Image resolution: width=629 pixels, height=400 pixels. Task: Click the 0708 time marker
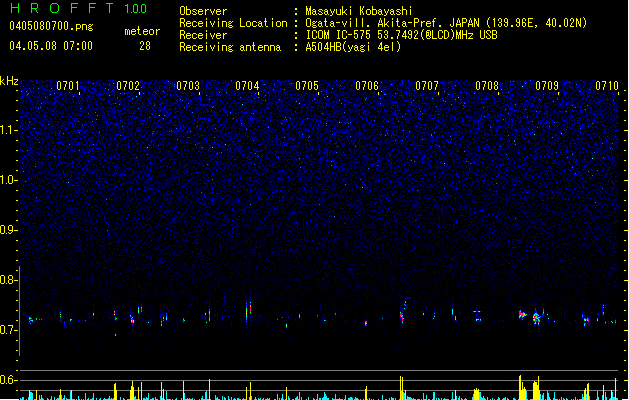487,85
